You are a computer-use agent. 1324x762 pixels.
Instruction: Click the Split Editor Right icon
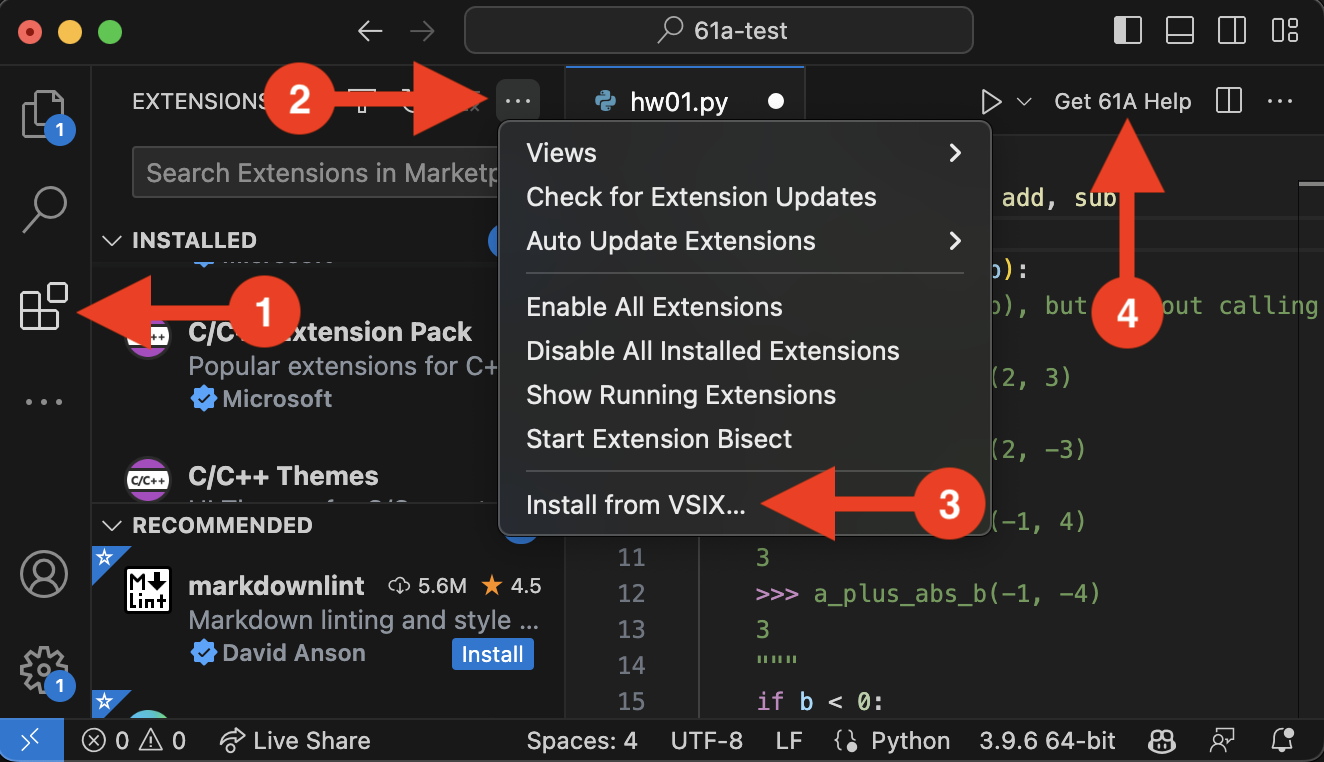(x=1229, y=102)
